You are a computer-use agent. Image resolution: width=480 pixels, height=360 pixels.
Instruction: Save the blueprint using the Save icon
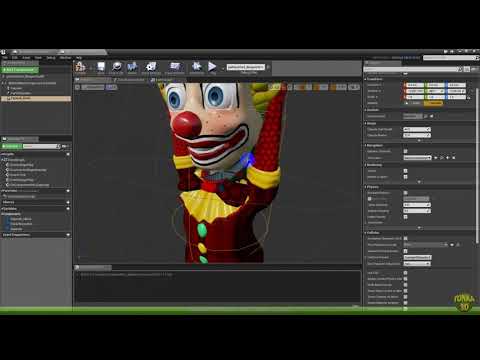pyautogui.click(x=101, y=67)
